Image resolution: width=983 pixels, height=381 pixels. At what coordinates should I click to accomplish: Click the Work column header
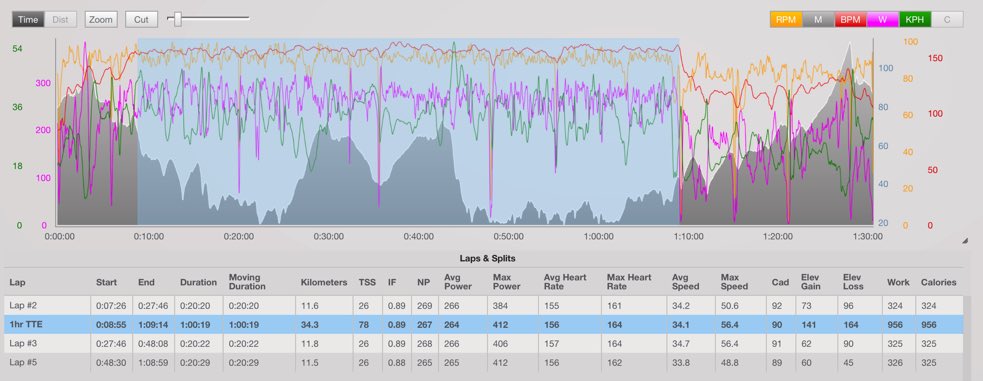coord(898,282)
